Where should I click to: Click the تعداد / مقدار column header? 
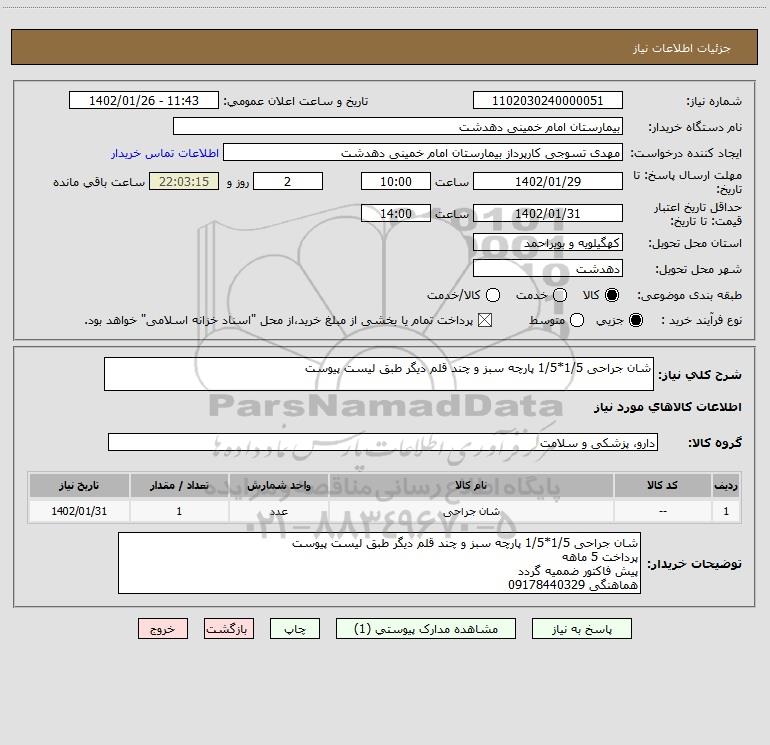coord(179,486)
